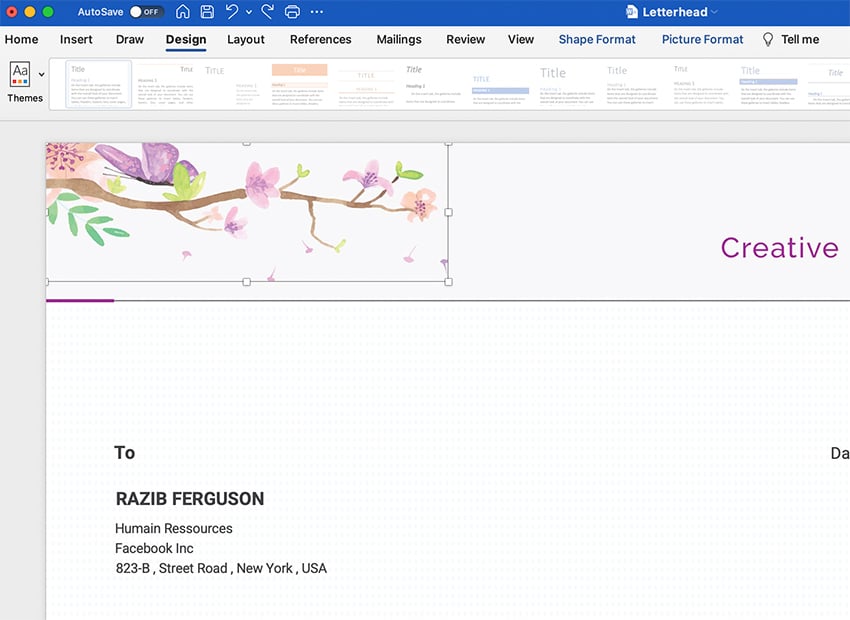Open the Mailings tab
850x620 pixels.
pos(399,39)
